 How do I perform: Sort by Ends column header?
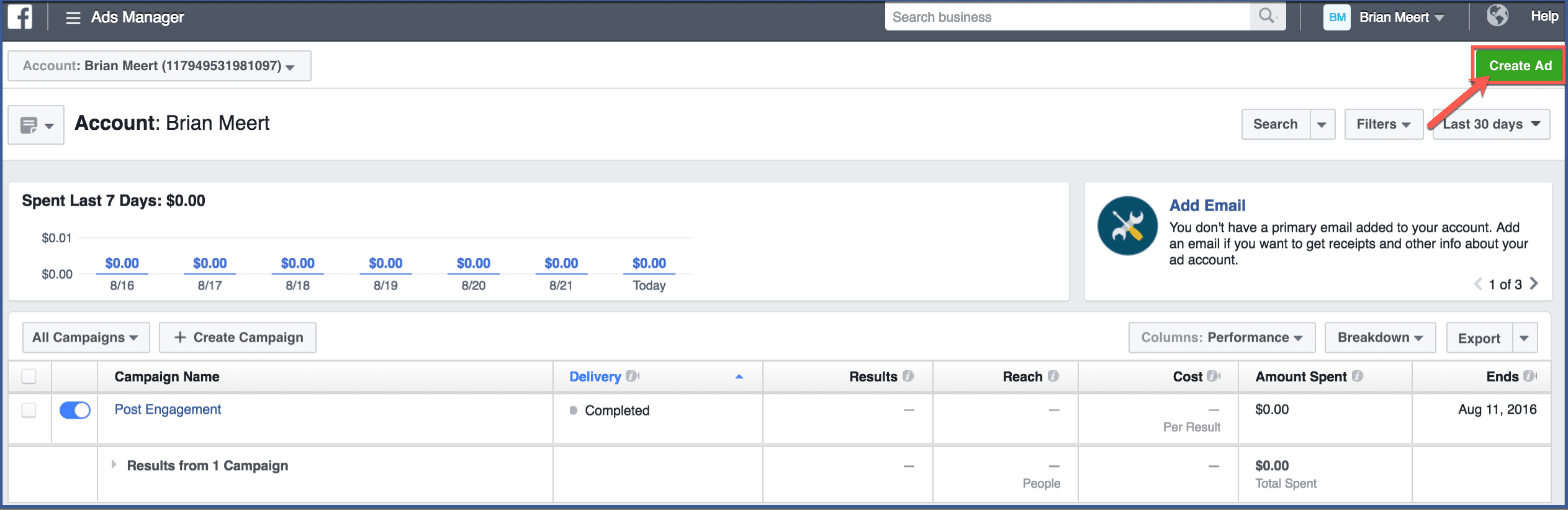tap(1502, 376)
